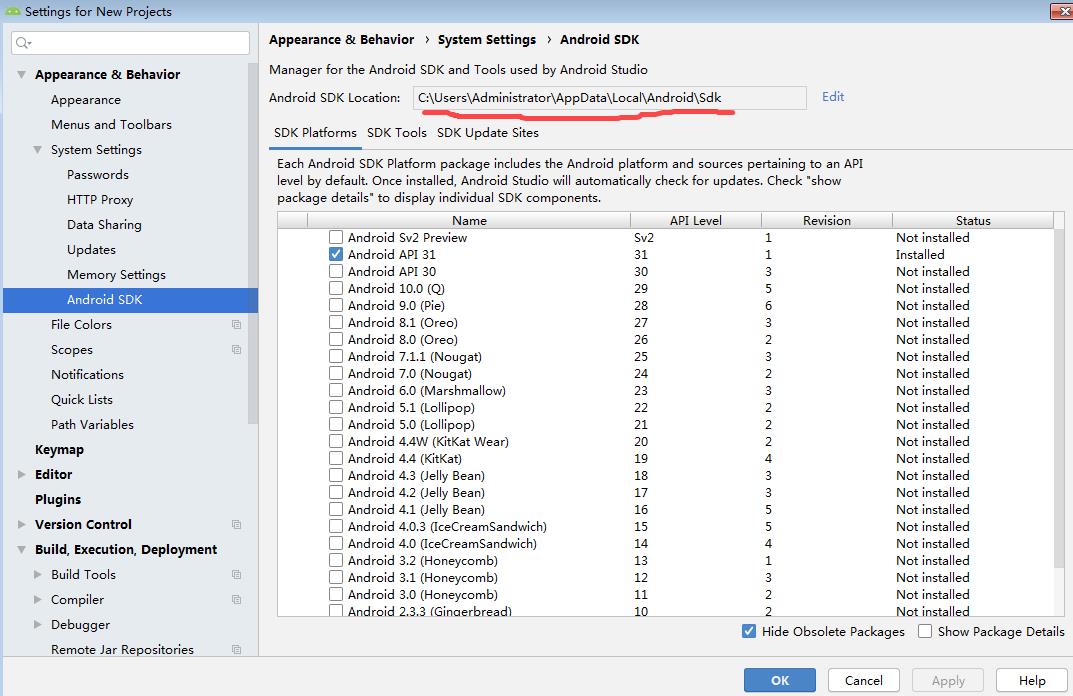Click the project-level icon beside Scopes
Image resolution: width=1073 pixels, height=696 pixels.
pos(236,350)
